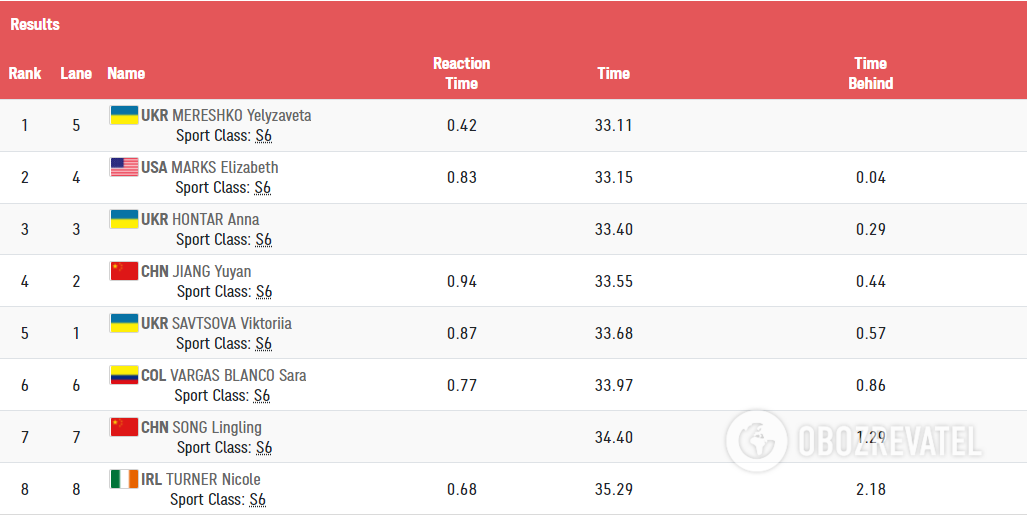Click the China flag beside SONG Lingling
This screenshot has height=517, width=1028.
124,427
